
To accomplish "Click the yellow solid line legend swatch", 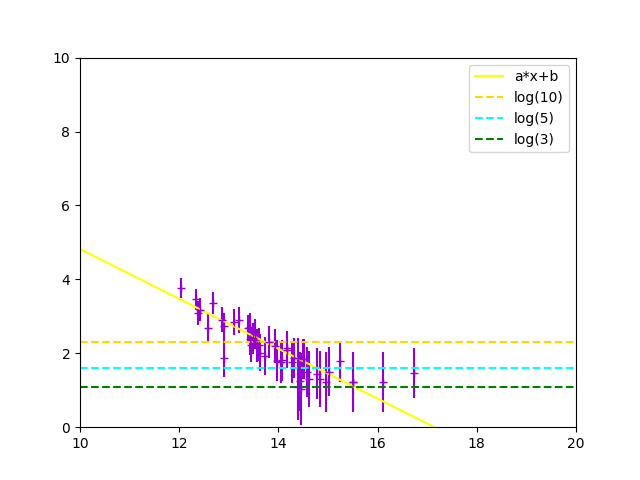I will 489,76.
